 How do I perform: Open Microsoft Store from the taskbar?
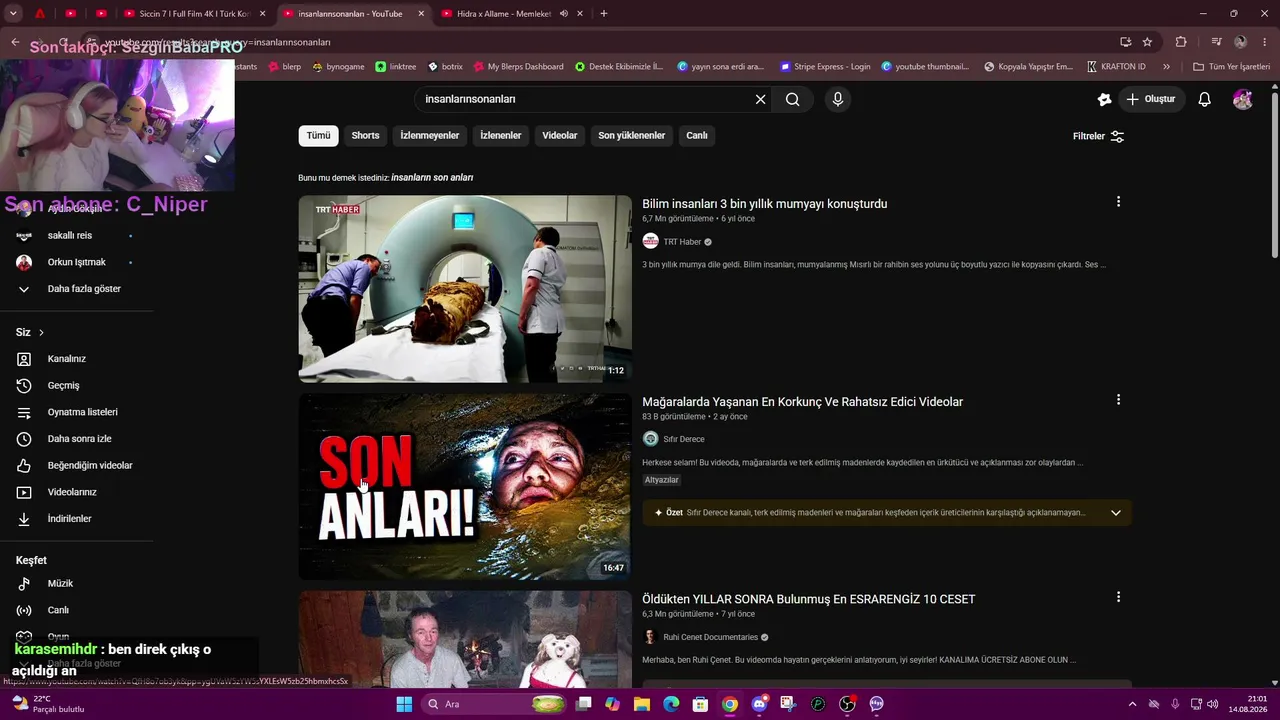pos(701,704)
